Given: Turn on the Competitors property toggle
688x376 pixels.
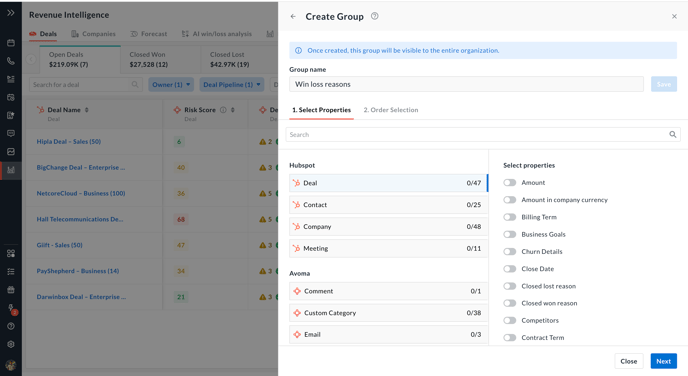Looking at the screenshot, I should click(509, 320).
